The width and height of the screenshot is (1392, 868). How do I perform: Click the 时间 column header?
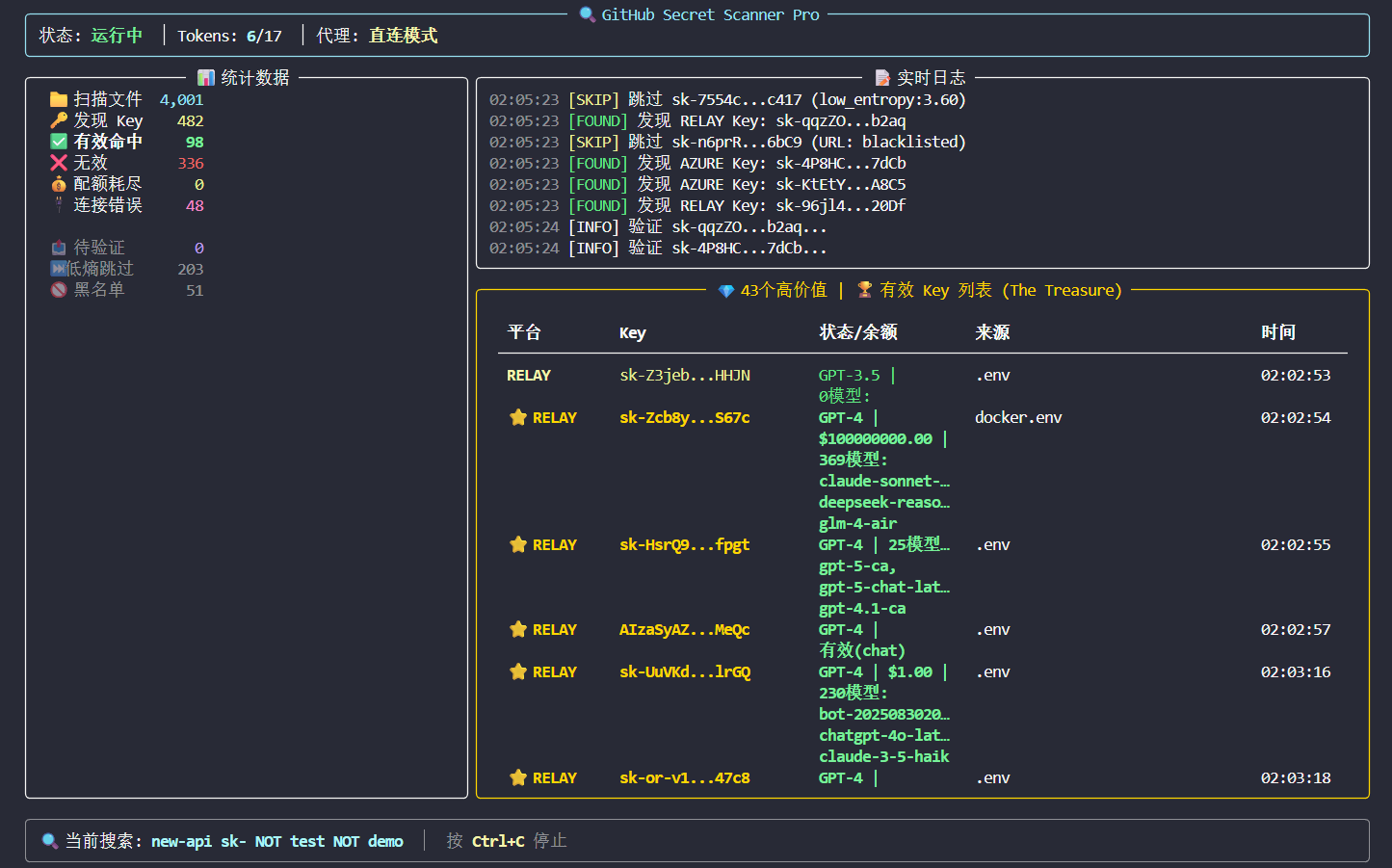1278,332
